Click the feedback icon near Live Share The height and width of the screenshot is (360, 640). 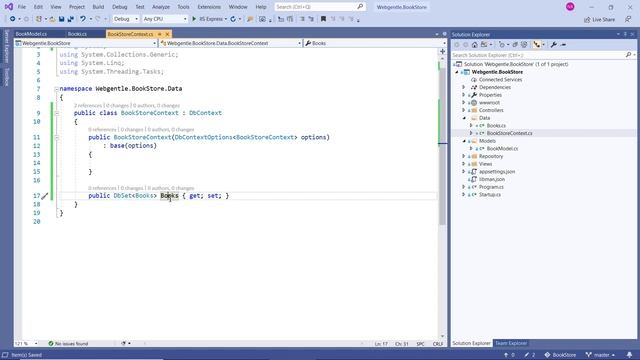[628, 19]
